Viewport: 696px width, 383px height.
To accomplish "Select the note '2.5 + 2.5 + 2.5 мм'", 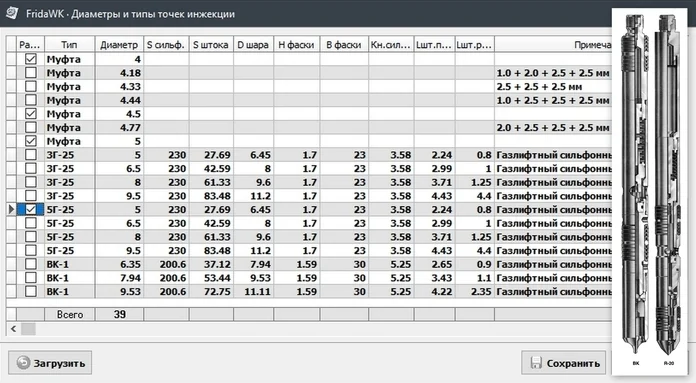I will pos(539,86).
